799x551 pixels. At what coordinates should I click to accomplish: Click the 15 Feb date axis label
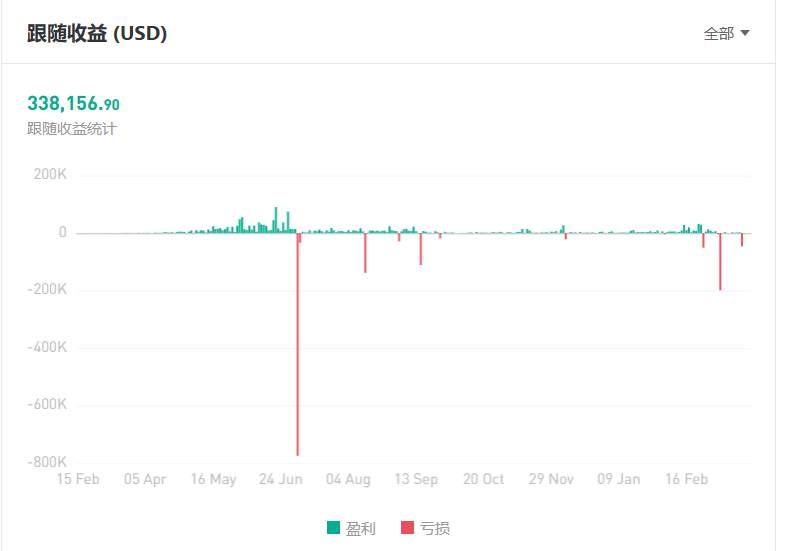pos(78,479)
